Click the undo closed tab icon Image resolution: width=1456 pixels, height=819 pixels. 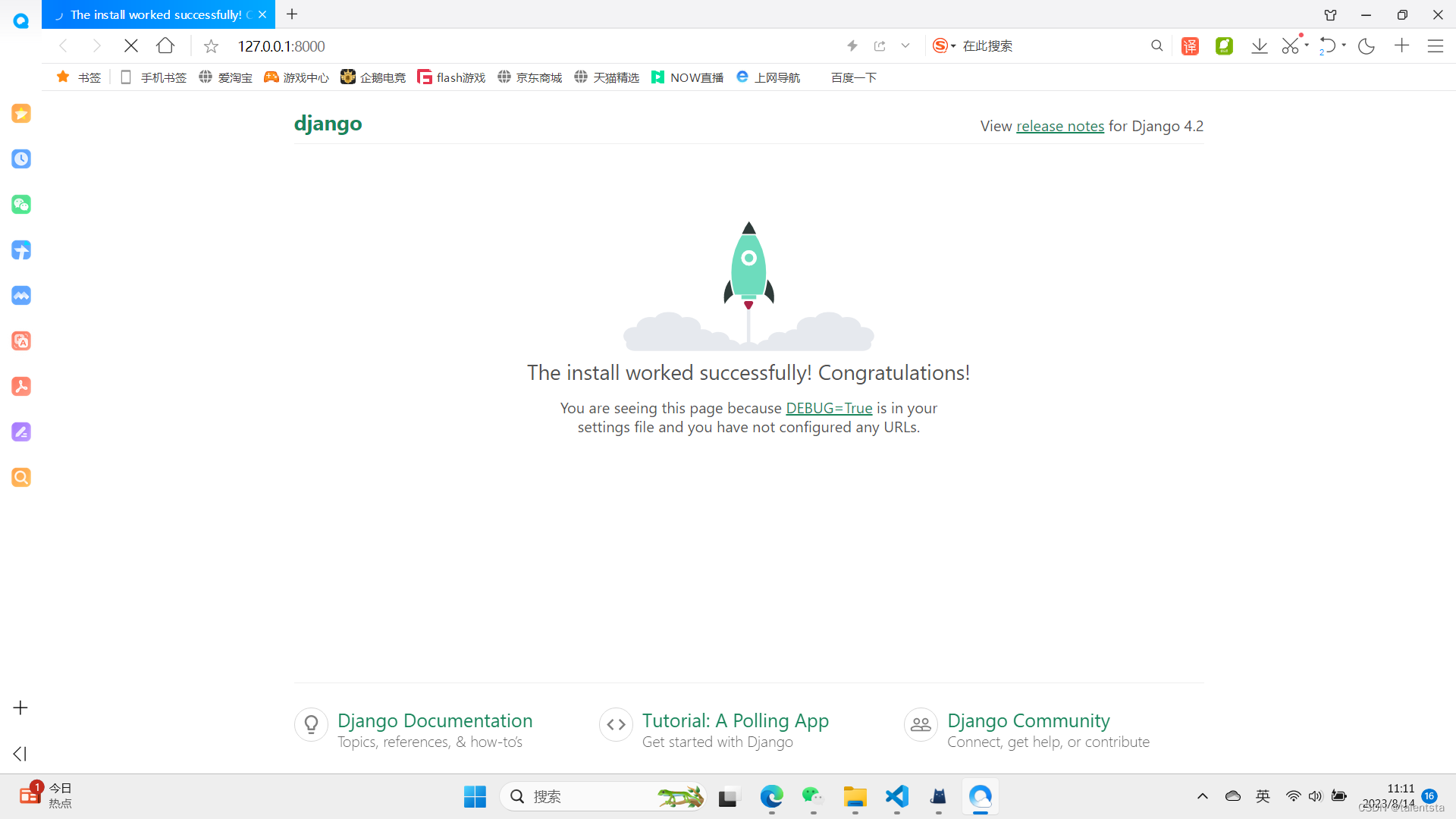click(x=1327, y=46)
